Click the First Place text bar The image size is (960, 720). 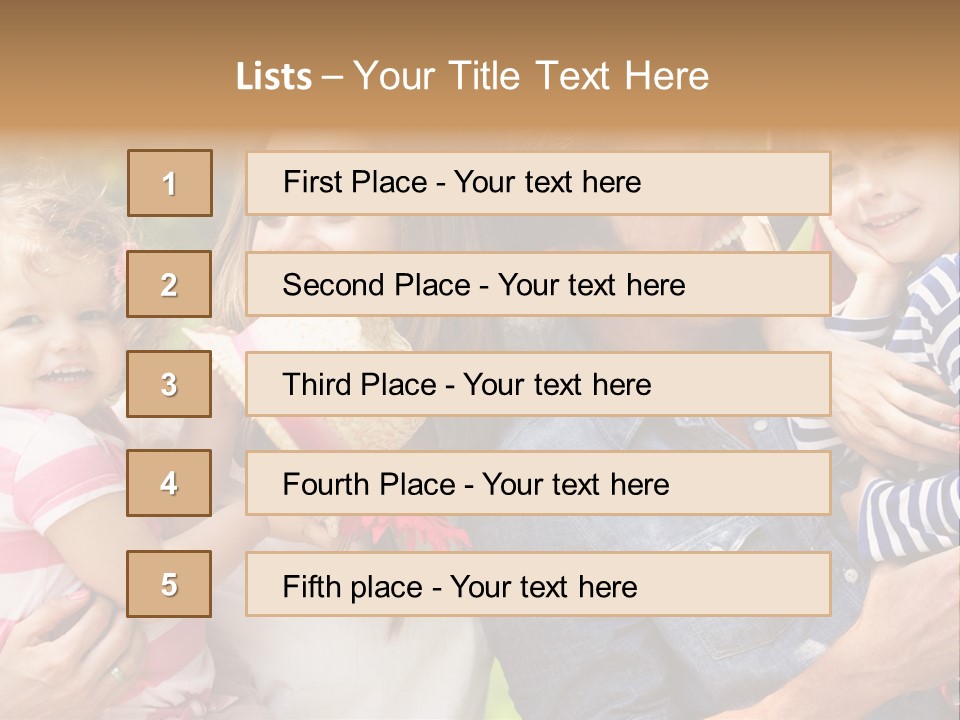tap(538, 183)
